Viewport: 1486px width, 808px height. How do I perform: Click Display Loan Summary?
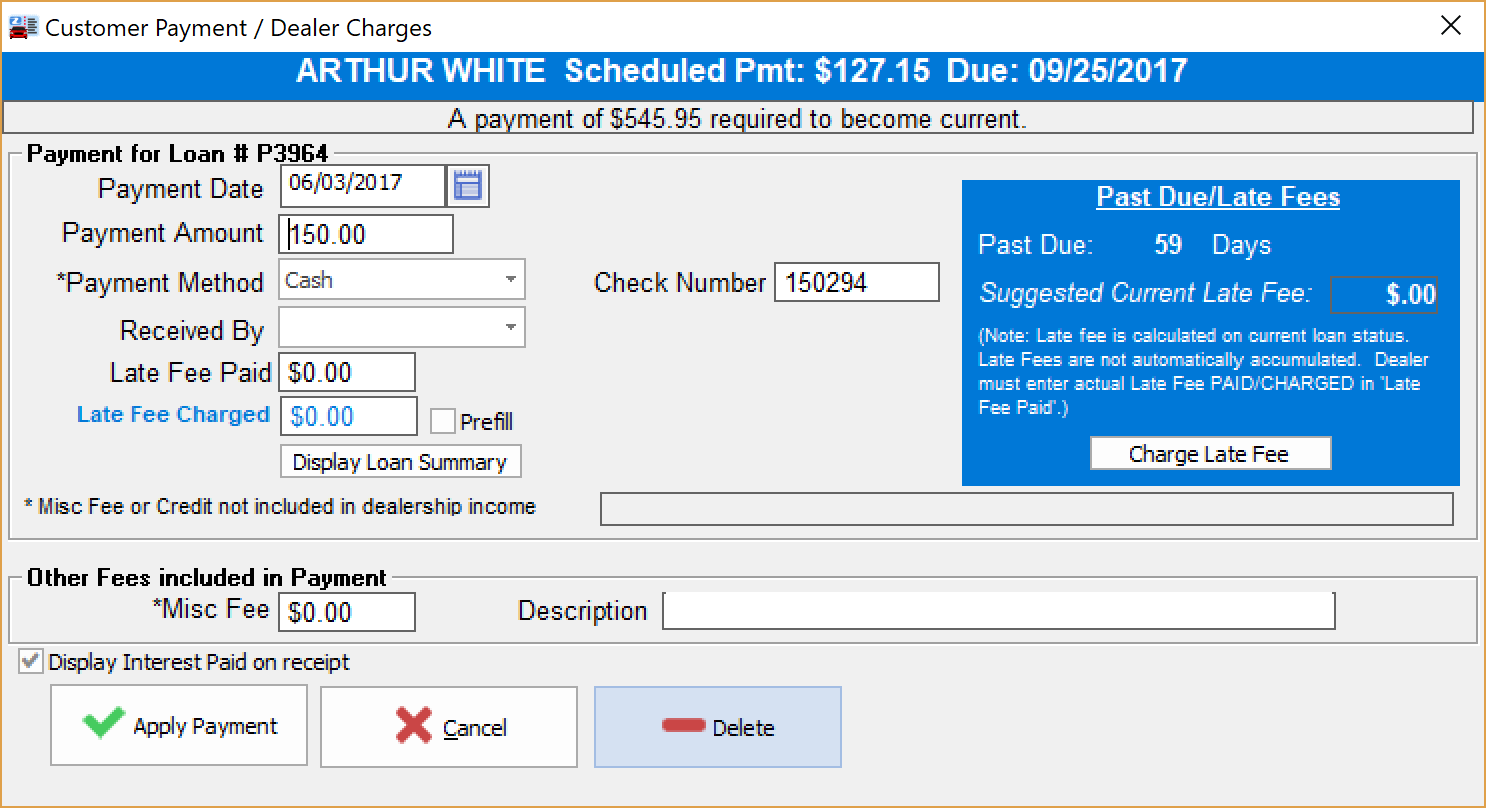pos(399,461)
